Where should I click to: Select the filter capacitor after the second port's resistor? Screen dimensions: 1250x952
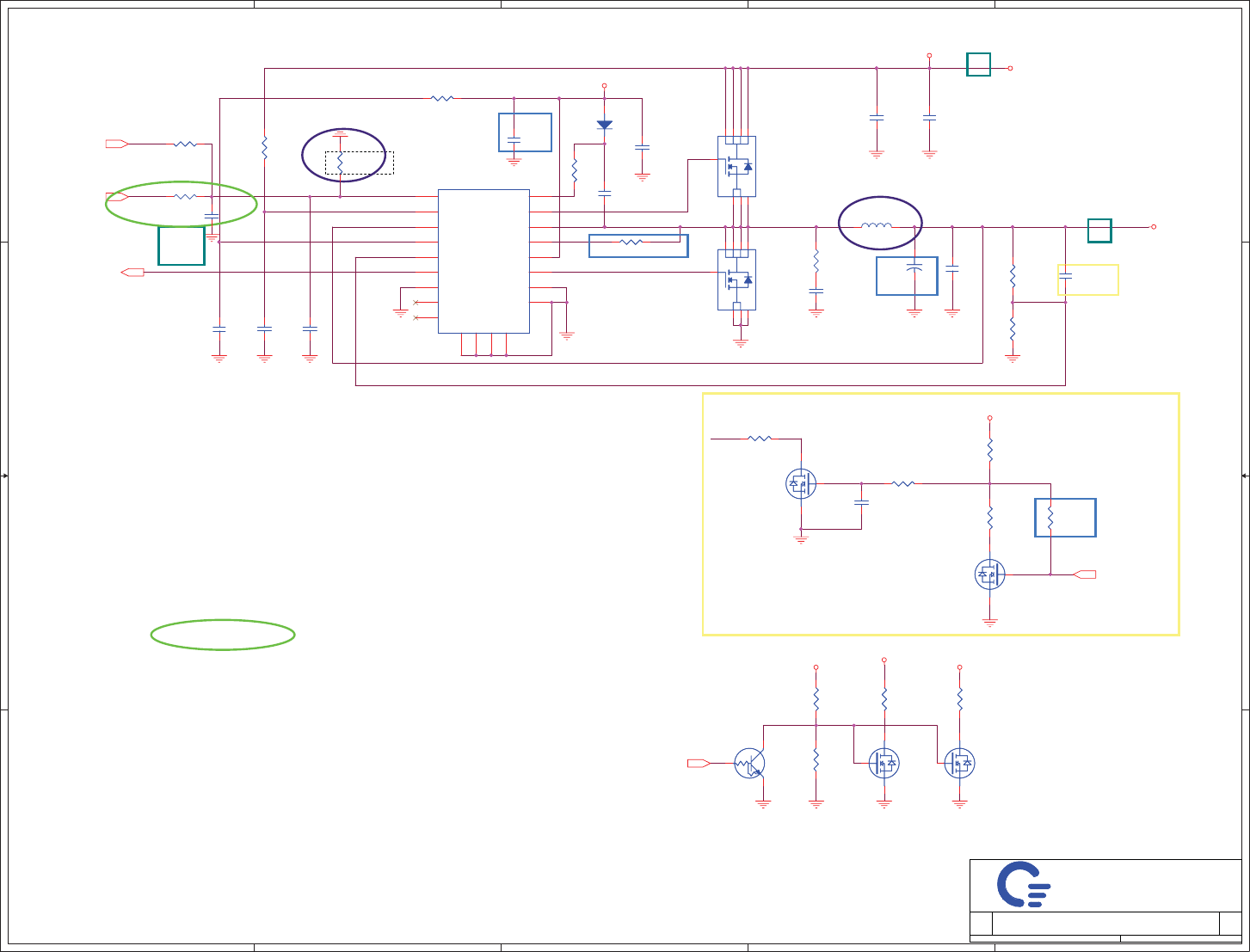tap(212, 215)
